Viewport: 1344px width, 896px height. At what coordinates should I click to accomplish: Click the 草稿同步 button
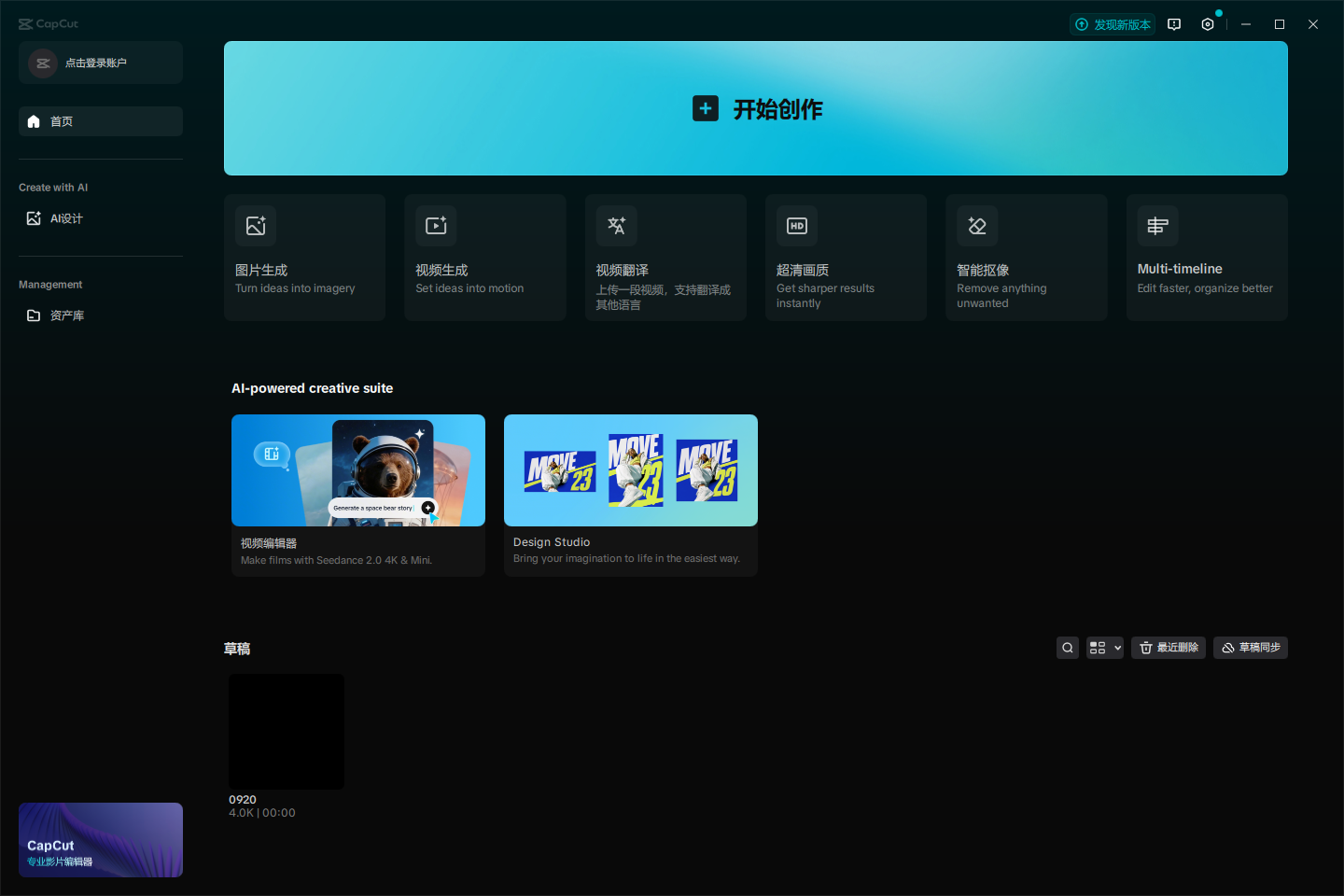pos(1251,648)
